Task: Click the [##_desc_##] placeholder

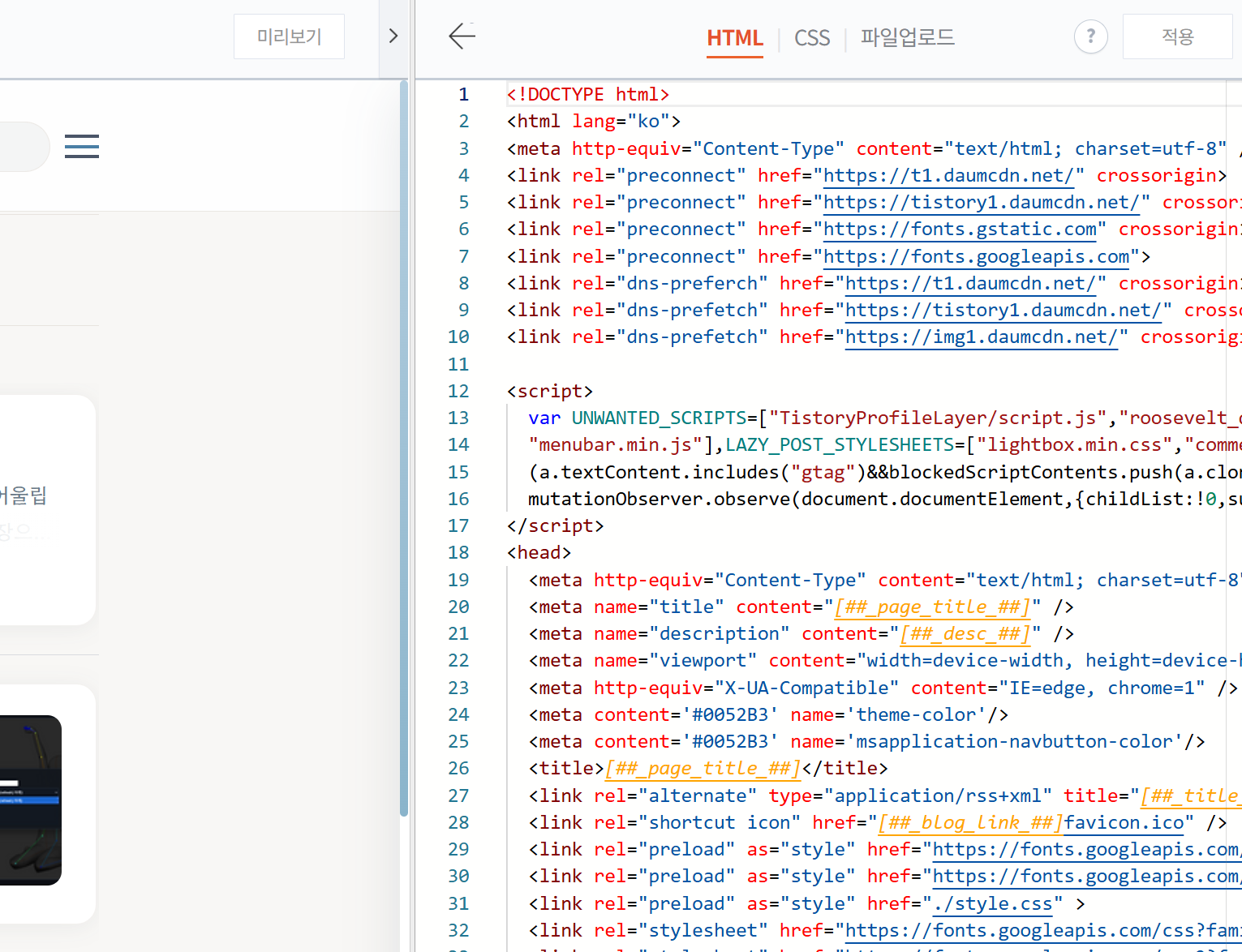Action: click(965, 634)
